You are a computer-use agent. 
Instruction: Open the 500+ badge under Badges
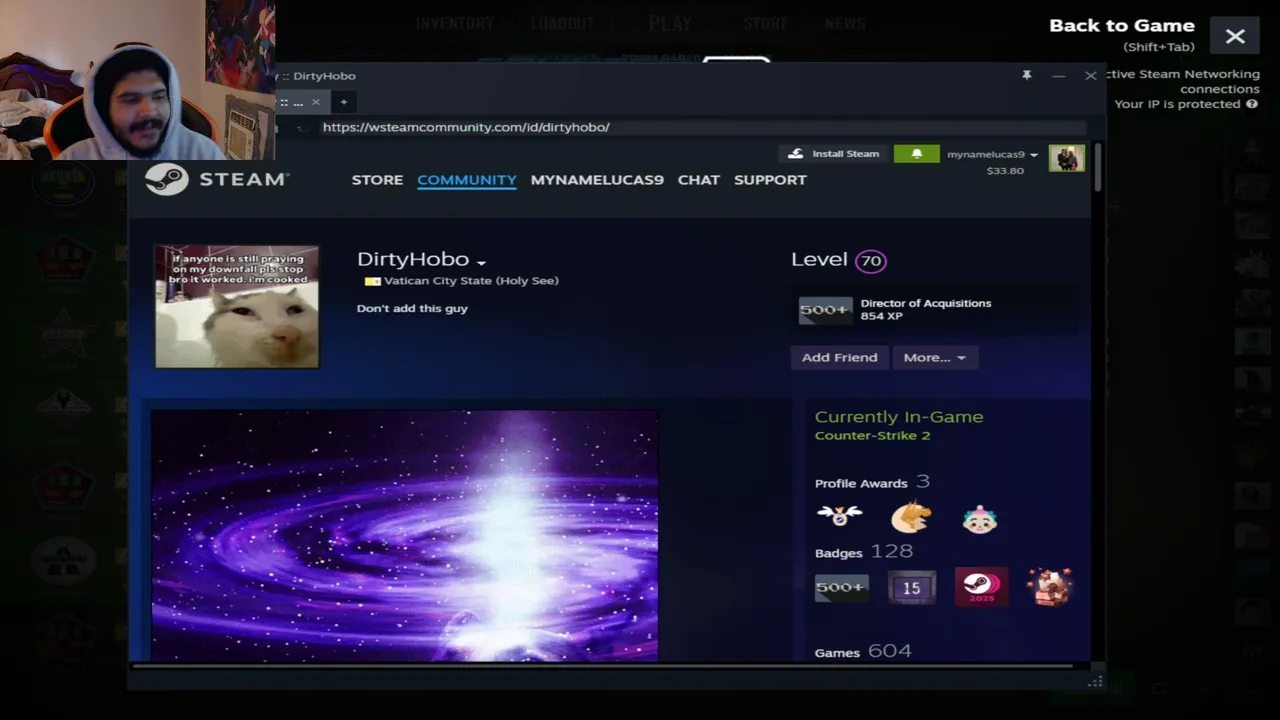pyautogui.click(x=840, y=587)
